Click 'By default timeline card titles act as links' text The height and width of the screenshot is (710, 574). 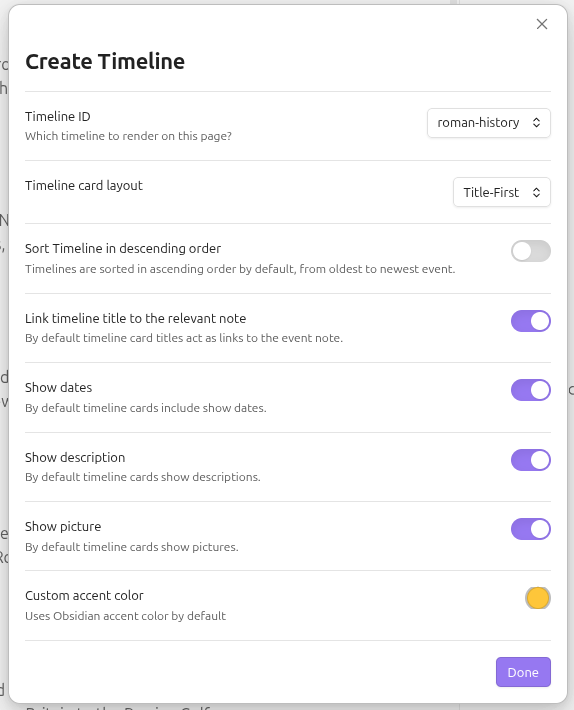click(x=184, y=338)
